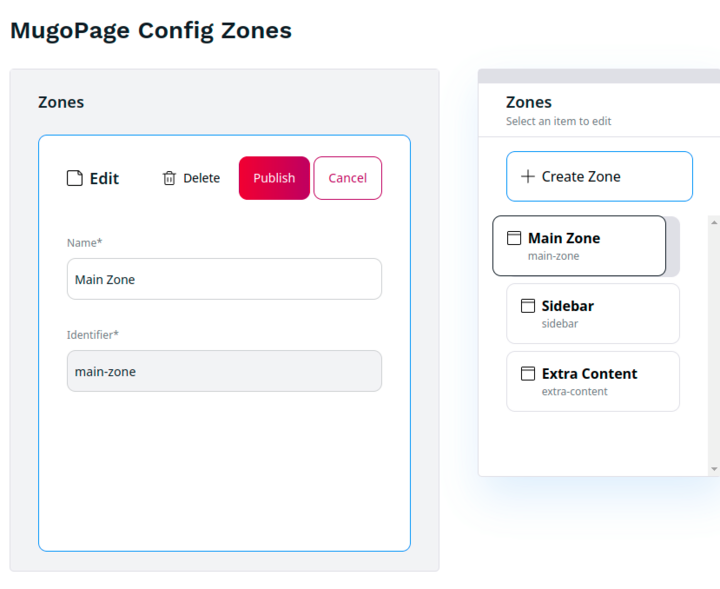Click the Extra Content zone icon
Image resolution: width=720 pixels, height=589 pixels.
(x=528, y=374)
